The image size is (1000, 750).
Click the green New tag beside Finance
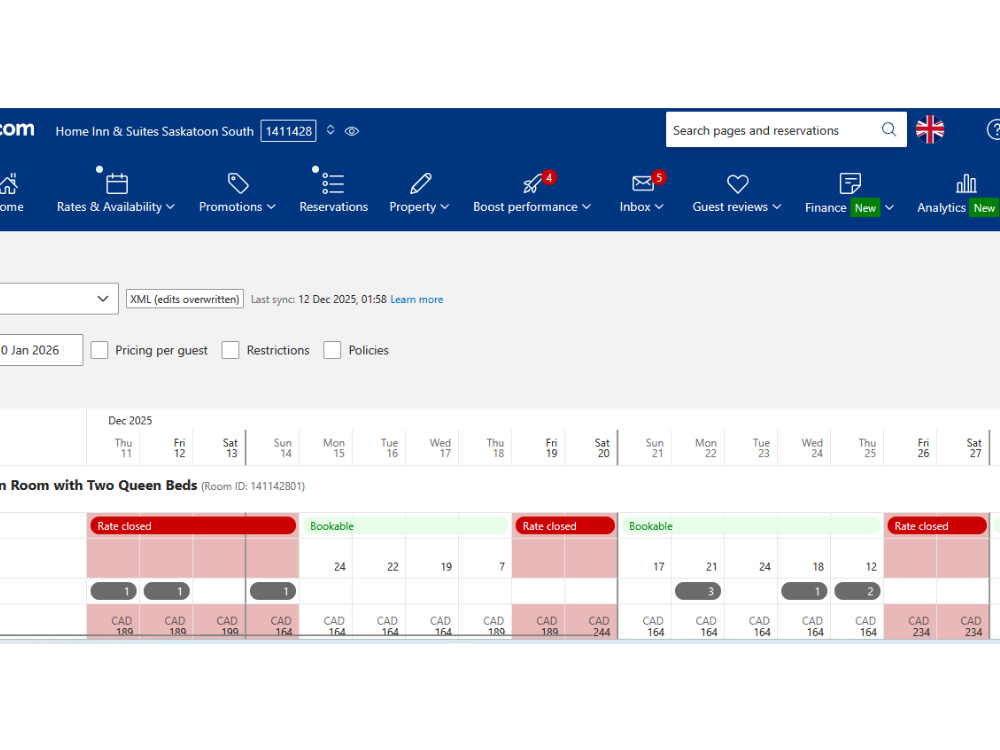[865, 208]
